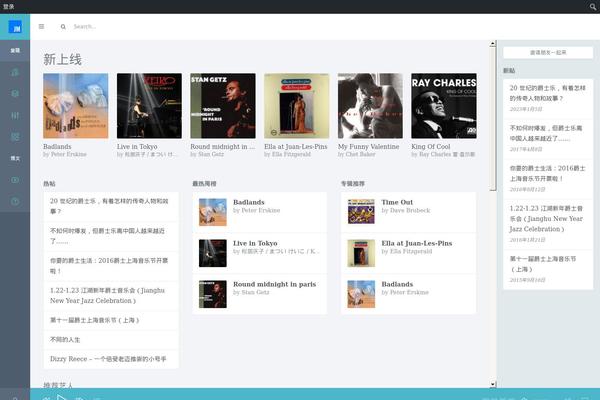
Task: Click the blue JM logo icon
Action: pos(15,27)
